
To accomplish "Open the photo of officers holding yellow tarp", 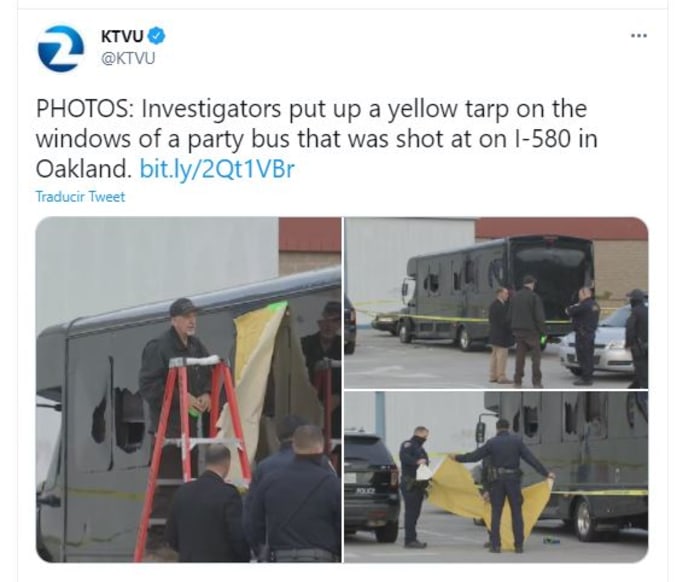I will (x=496, y=477).
